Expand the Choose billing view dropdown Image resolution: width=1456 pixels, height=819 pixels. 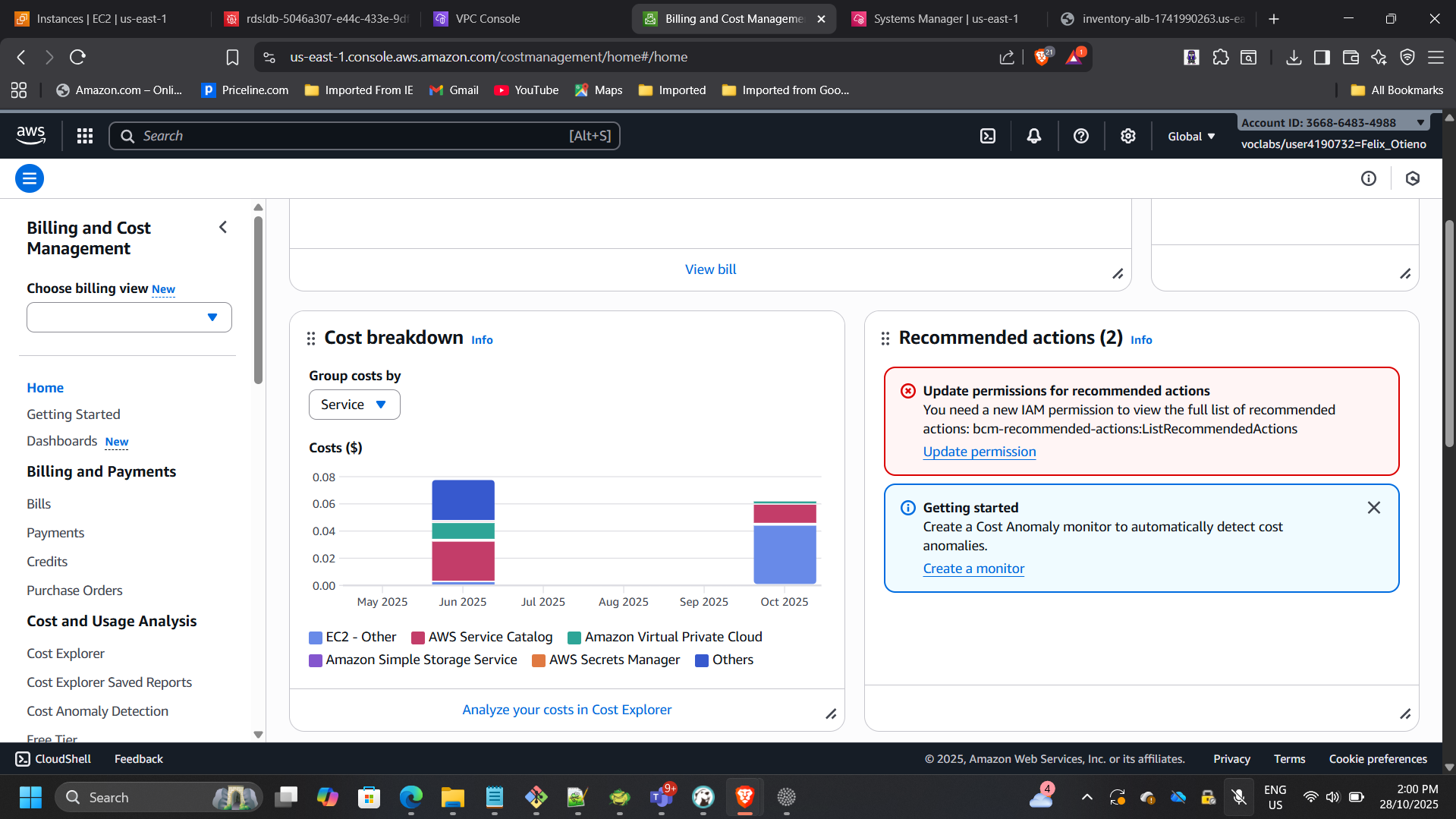[128, 317]
